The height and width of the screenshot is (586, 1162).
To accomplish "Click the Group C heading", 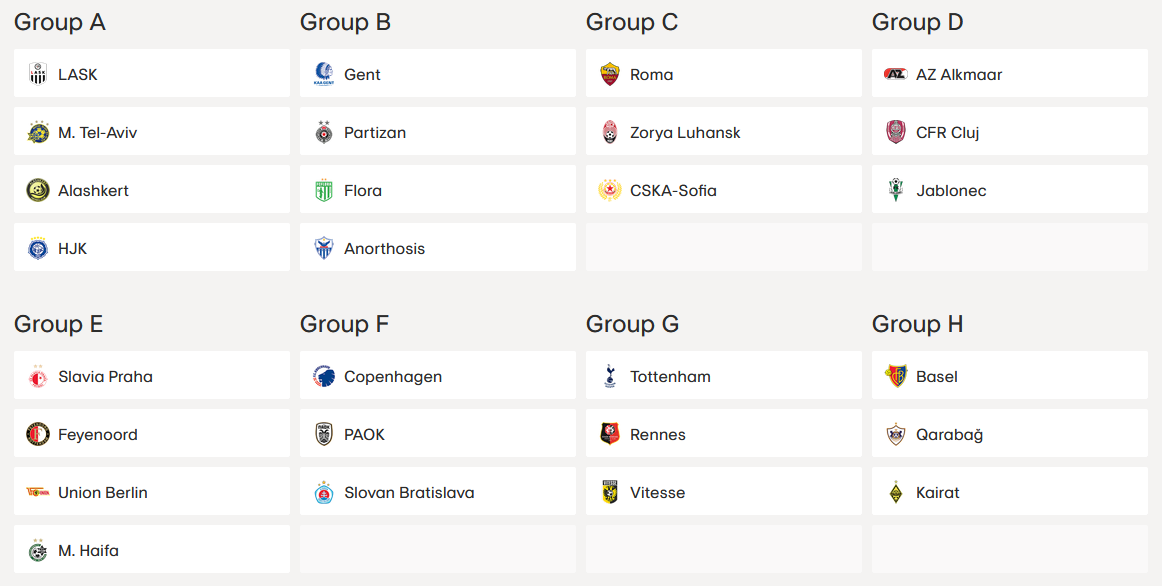I will click(x=632, y=22).
